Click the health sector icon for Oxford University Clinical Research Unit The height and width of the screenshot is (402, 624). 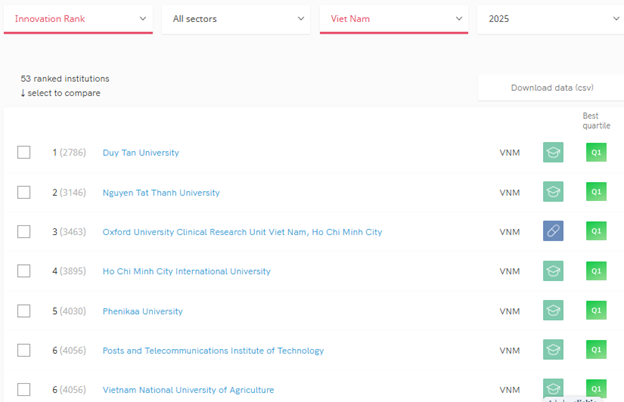tap(553, 231)
